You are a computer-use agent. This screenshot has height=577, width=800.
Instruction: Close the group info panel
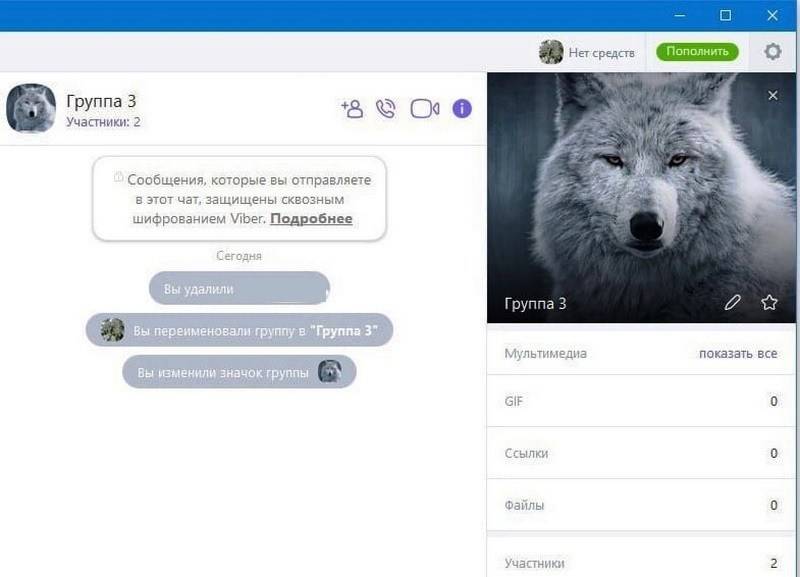(x=772, y=95)
